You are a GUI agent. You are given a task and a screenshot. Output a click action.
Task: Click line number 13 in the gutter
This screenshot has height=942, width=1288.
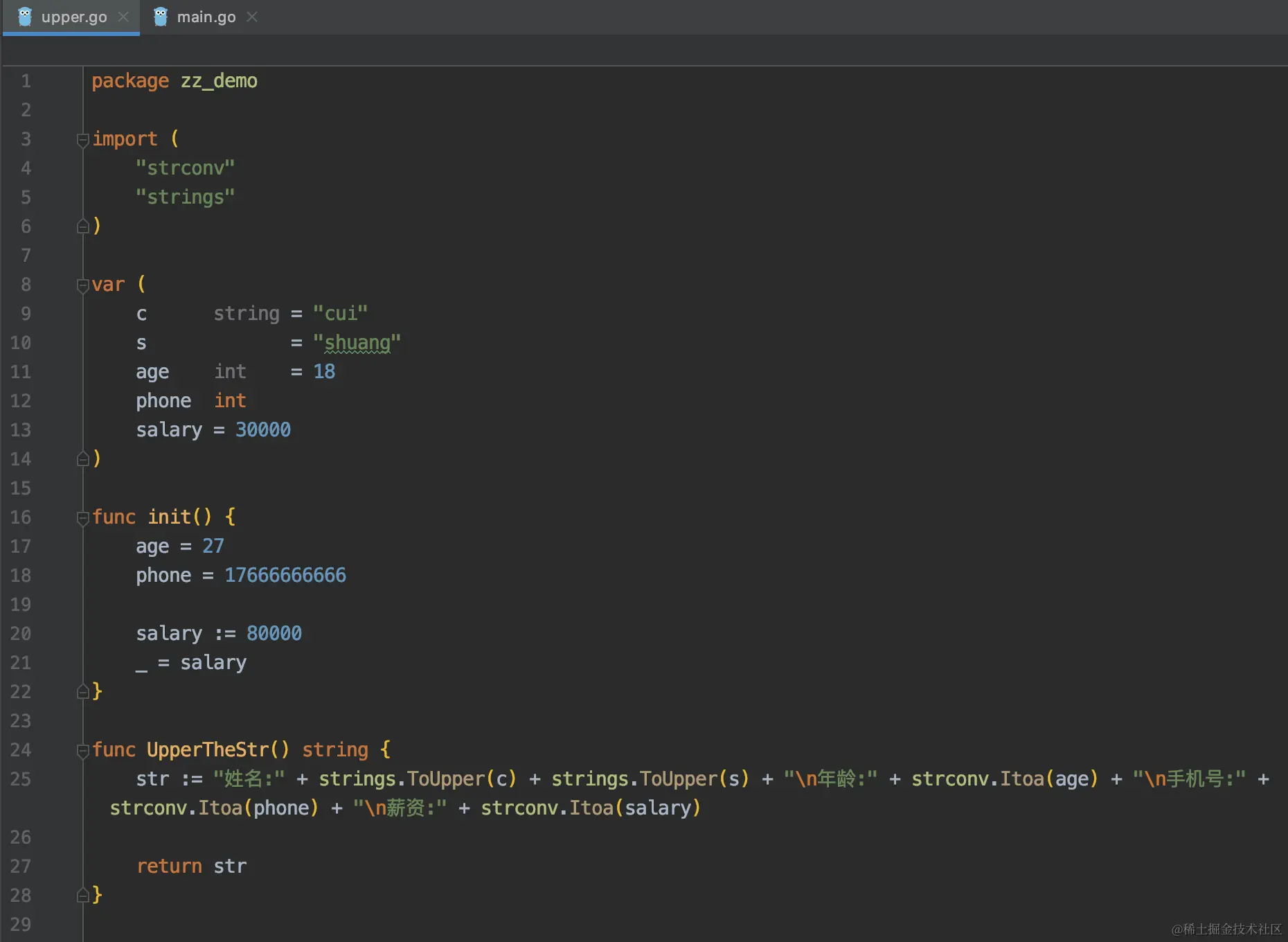click(21, 430)
